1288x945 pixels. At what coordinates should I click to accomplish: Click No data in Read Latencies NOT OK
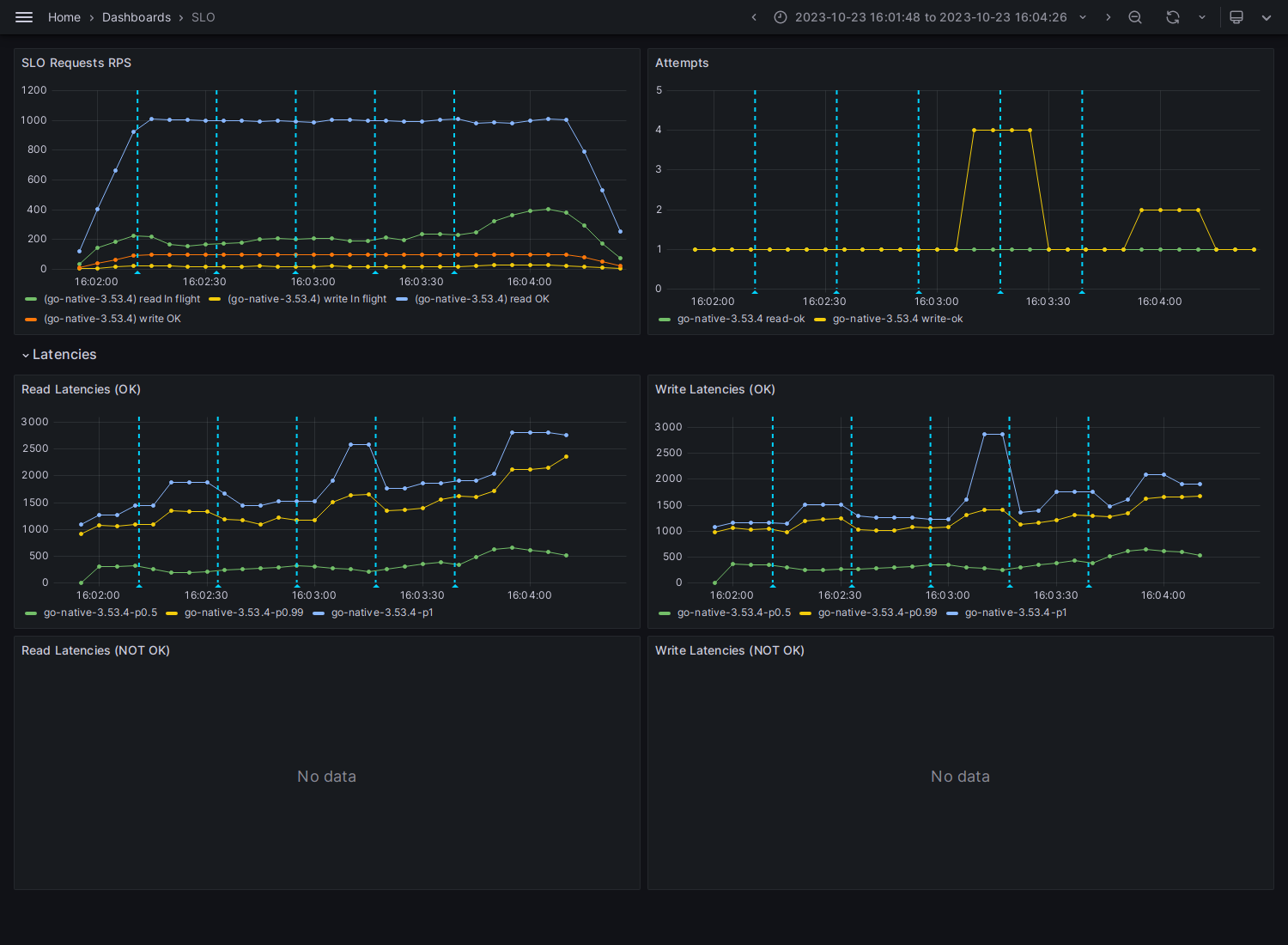tap(326, 777)
